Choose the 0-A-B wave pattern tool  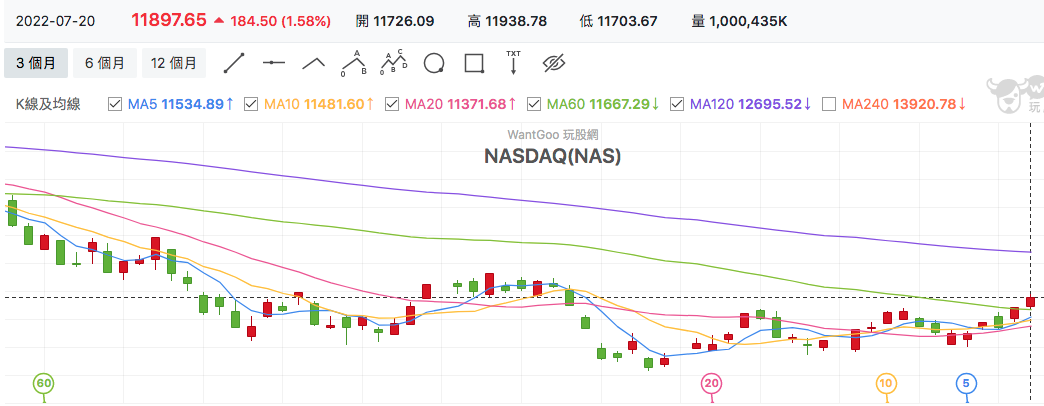[x=354, y=63]
